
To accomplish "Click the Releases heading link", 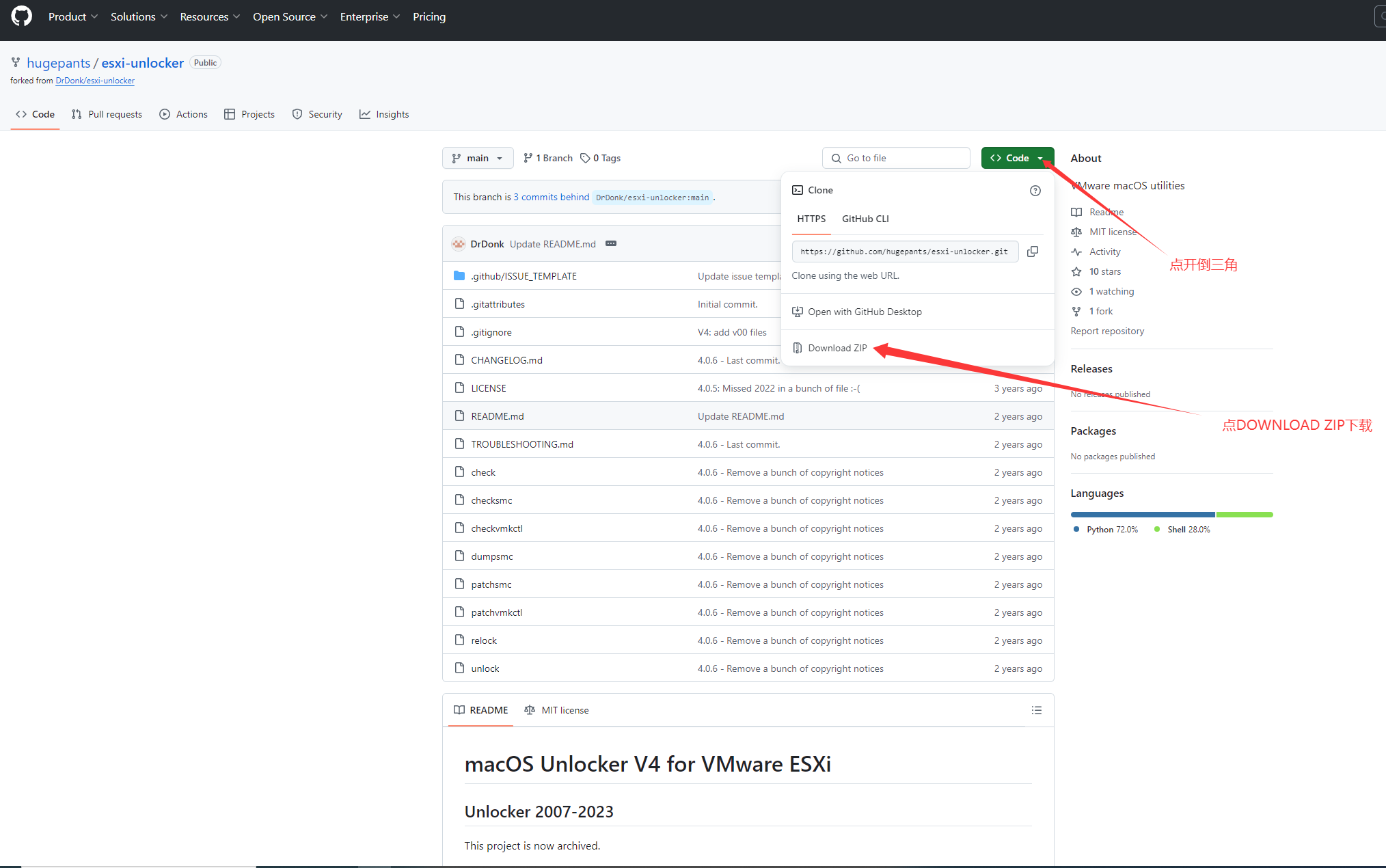I will click(1091, 369).
